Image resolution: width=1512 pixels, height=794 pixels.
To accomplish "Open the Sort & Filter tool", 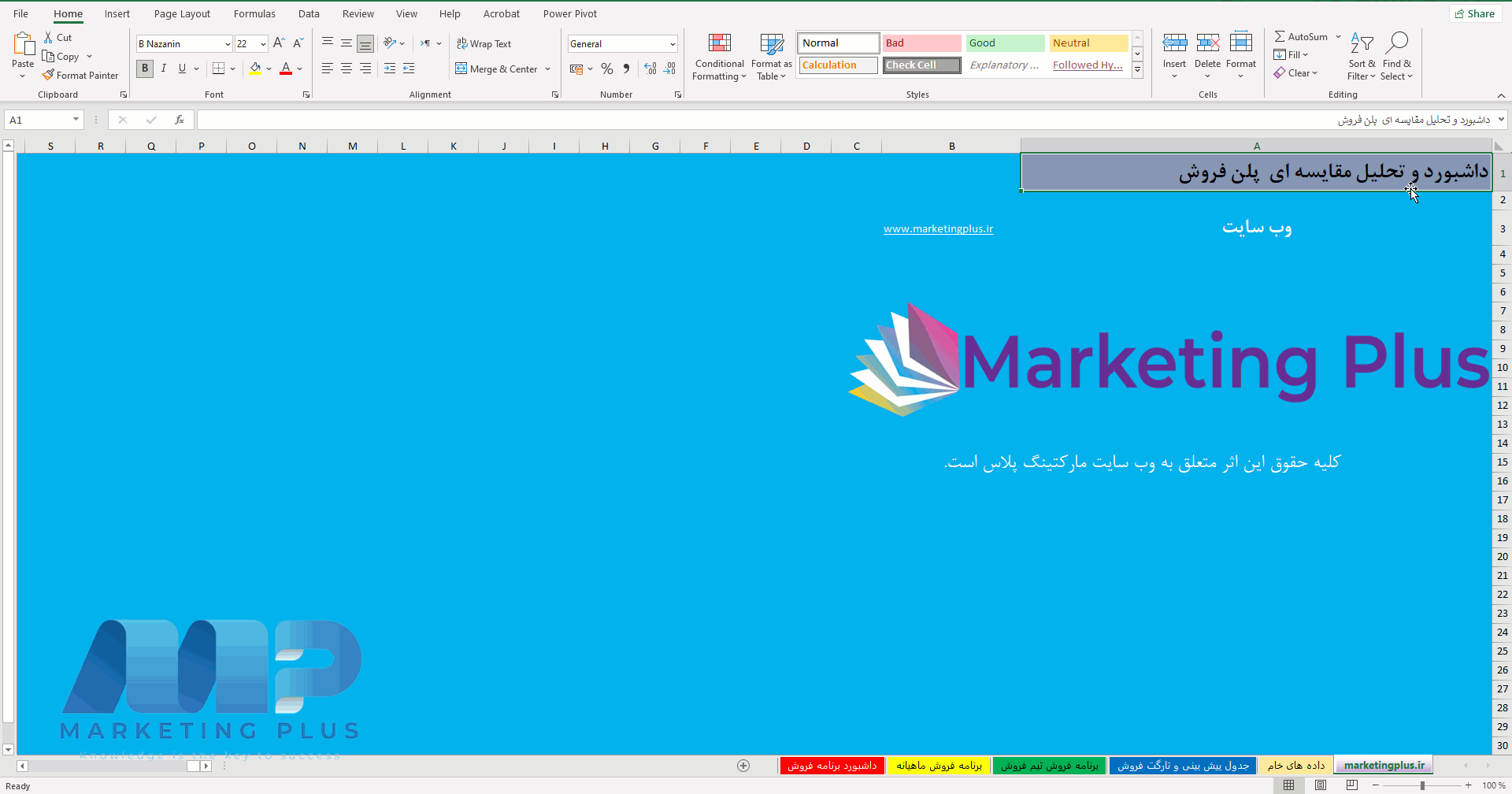I will tap(1362, 55).
